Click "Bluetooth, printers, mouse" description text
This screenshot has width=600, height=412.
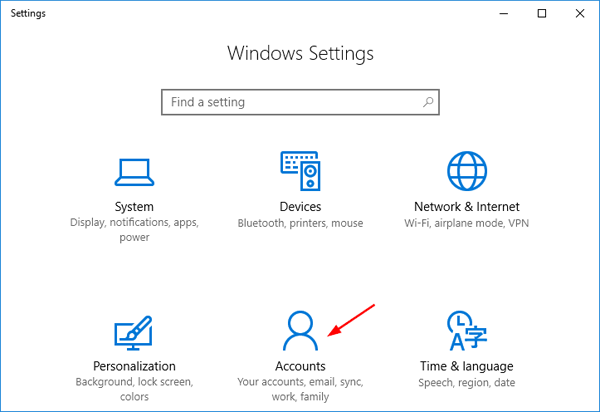(x=300, y=224)
